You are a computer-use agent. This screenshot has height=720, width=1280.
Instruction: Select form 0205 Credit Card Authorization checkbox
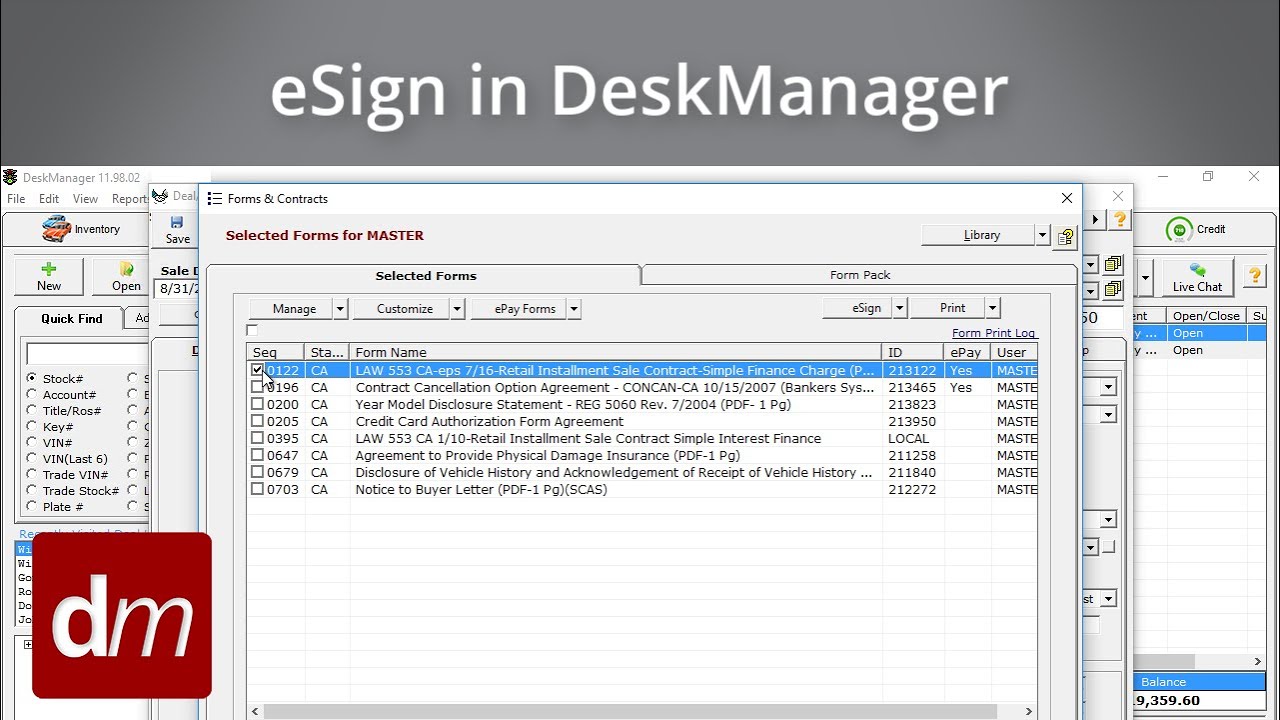(x=257, y=421)
